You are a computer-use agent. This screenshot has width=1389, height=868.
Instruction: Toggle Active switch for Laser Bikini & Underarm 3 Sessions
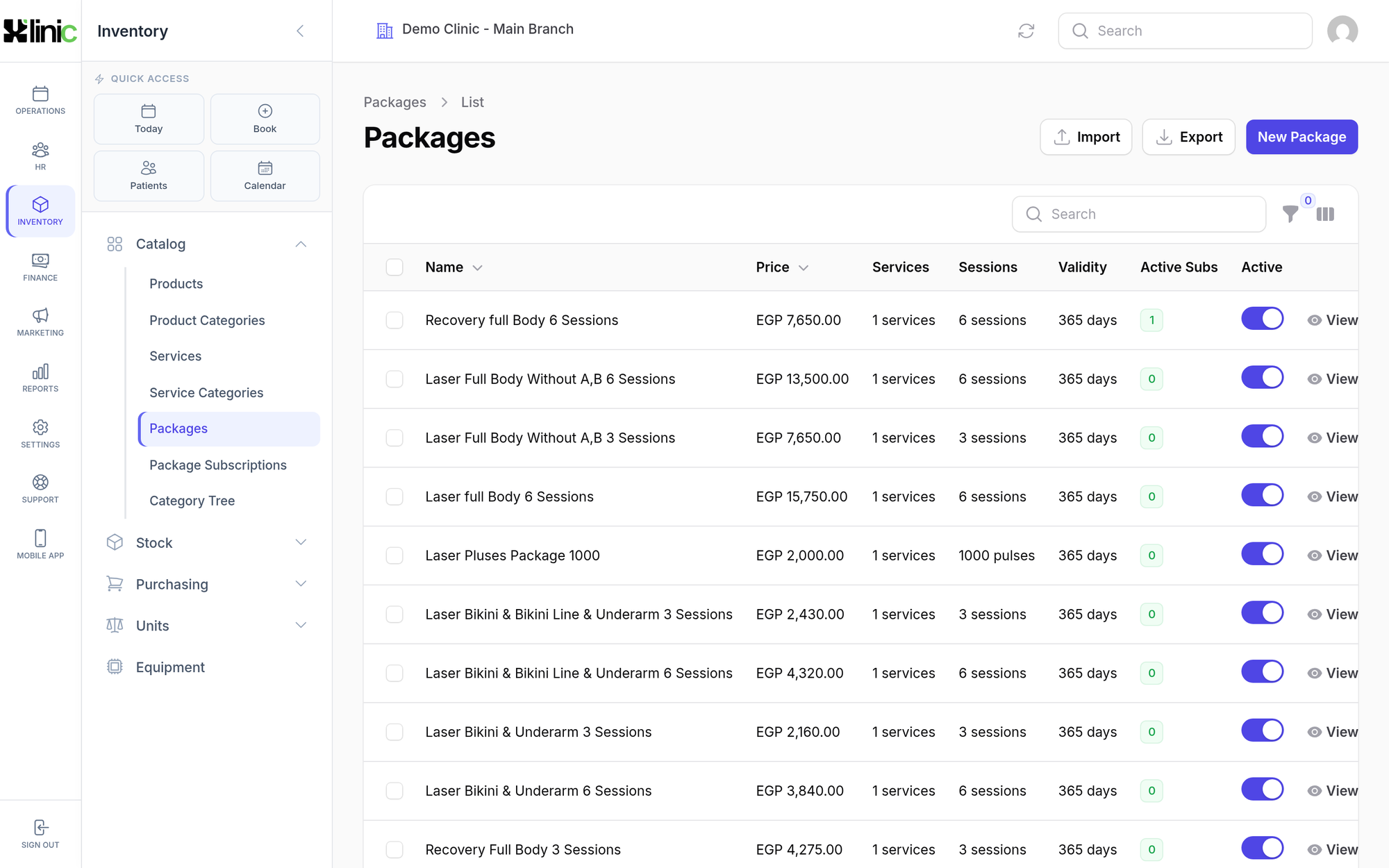[x=1262, y=731]
